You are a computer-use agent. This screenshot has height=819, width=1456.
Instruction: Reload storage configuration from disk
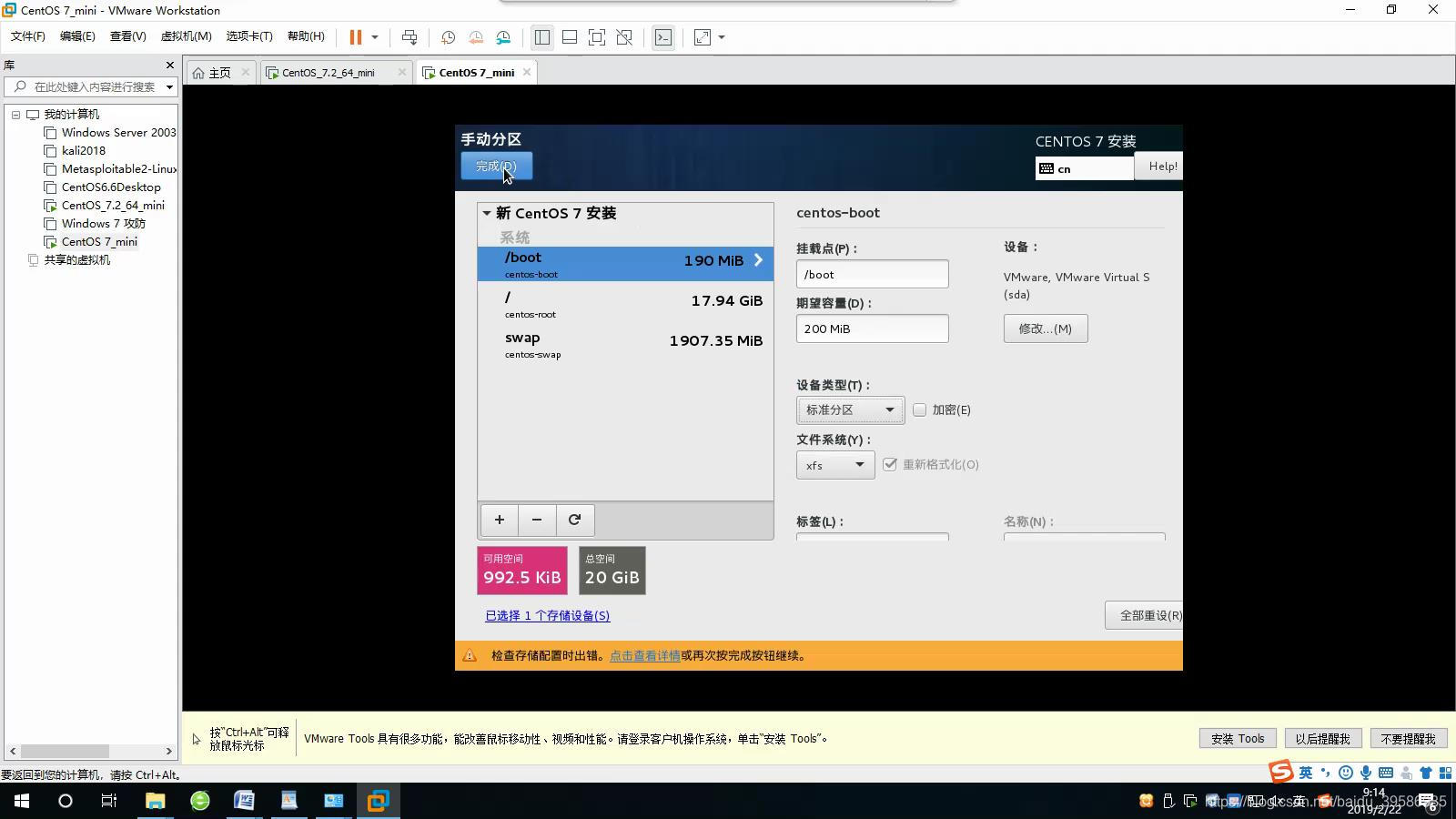(574, 520)
